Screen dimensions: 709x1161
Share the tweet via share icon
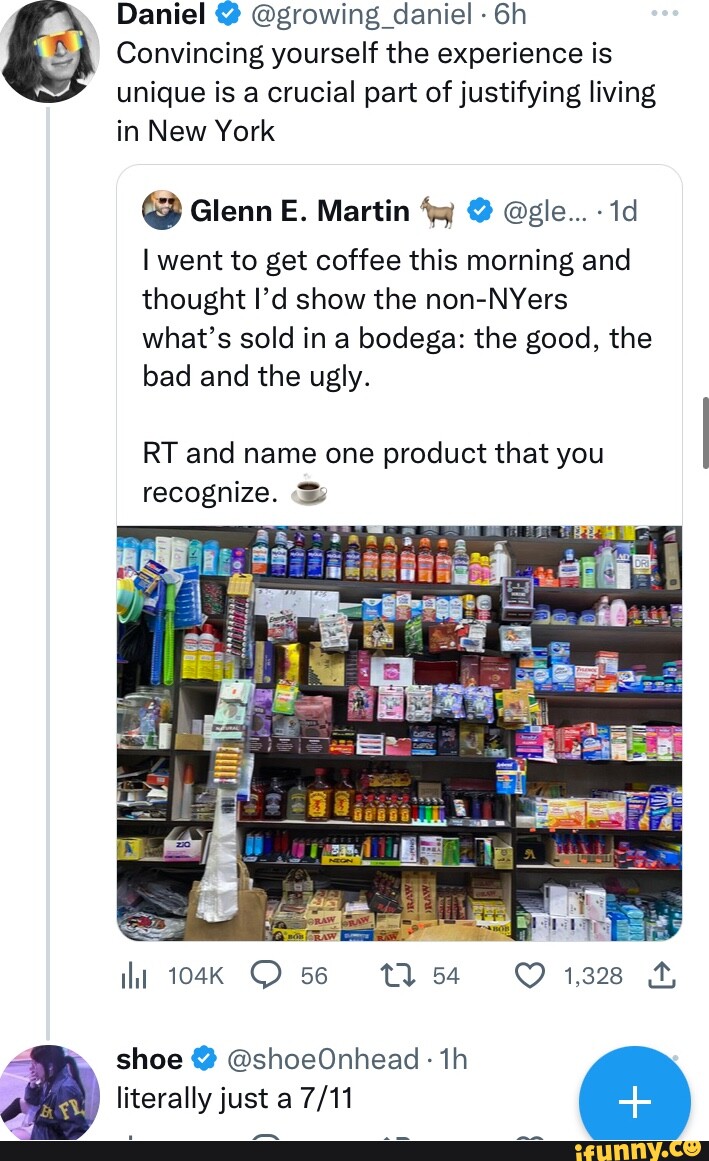coord(662,975)
